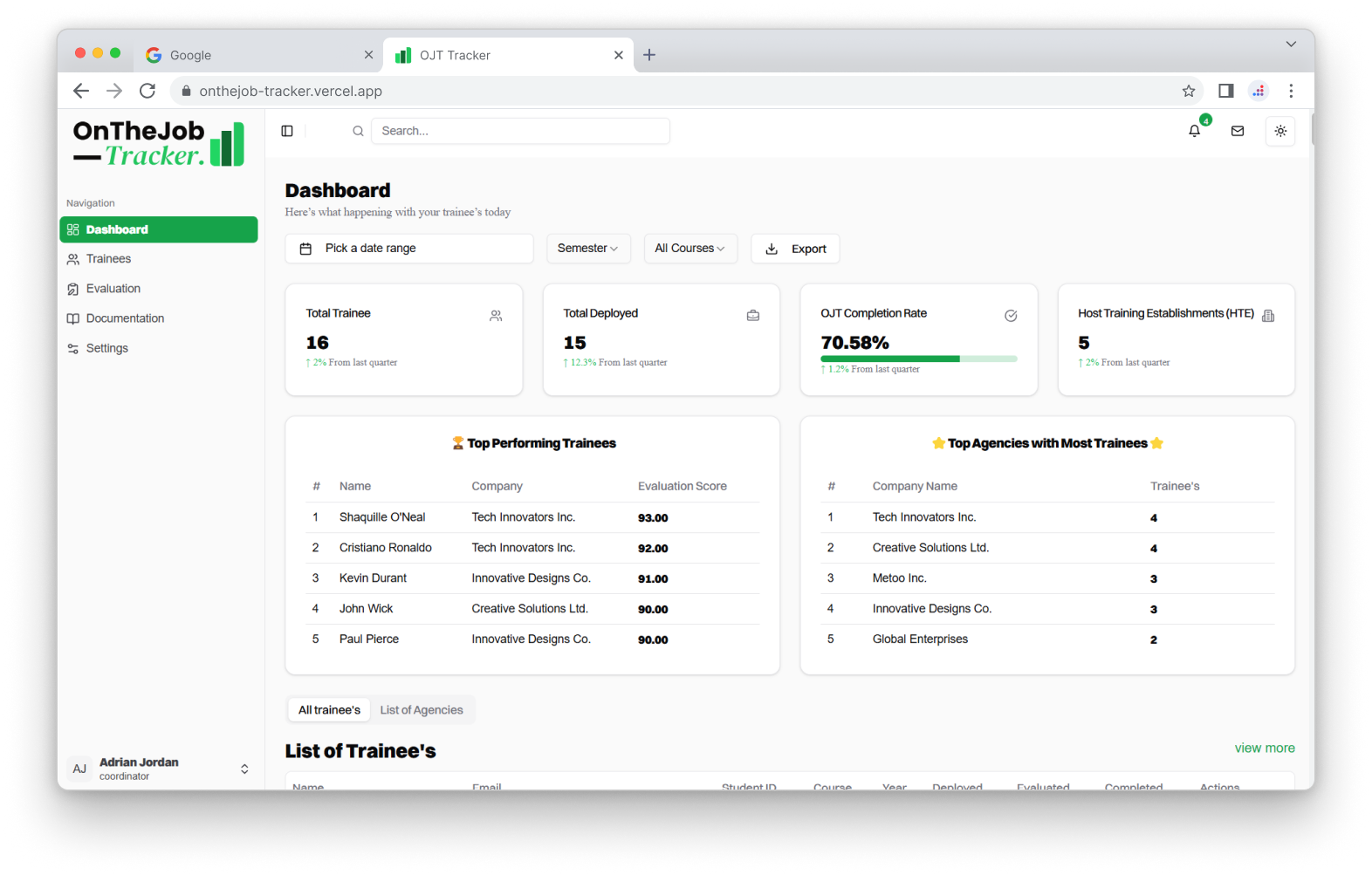
Task: Click the OJT Completion Rate progress bar
Action: [x=918, y=359]
